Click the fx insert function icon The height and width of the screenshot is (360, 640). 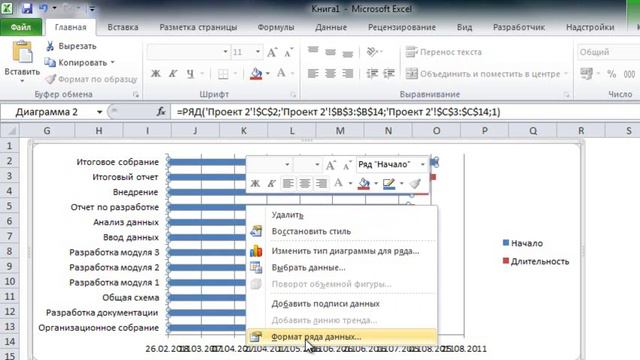(x=161, y=111)
